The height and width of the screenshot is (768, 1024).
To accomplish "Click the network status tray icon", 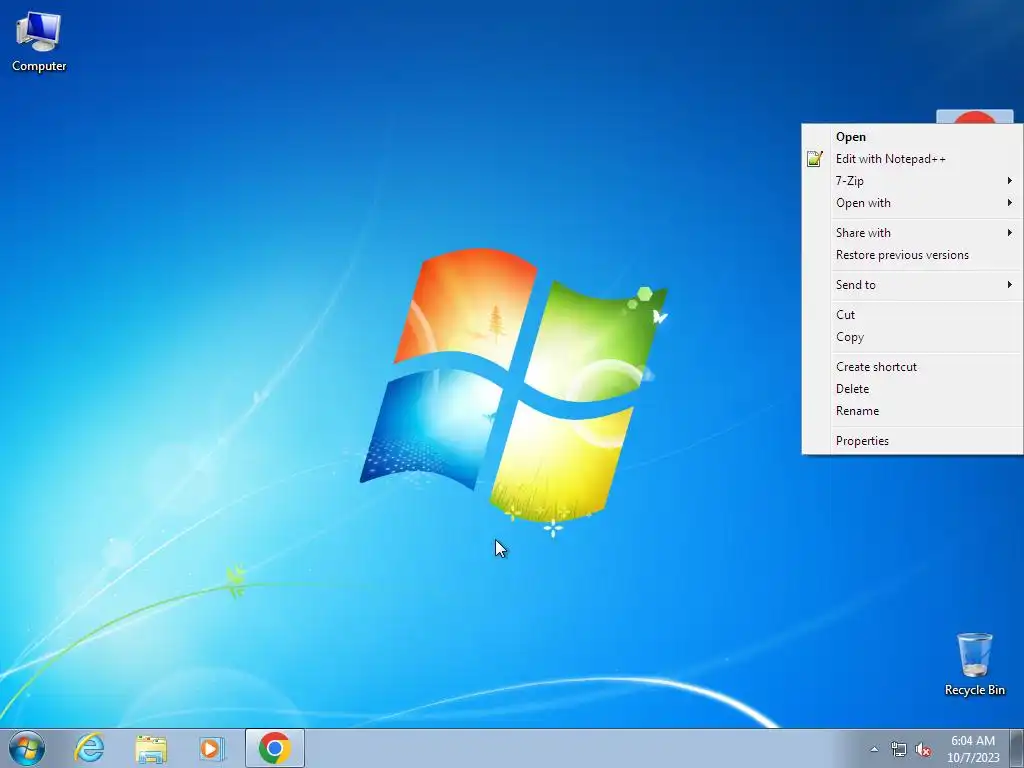I will (899, 749).
